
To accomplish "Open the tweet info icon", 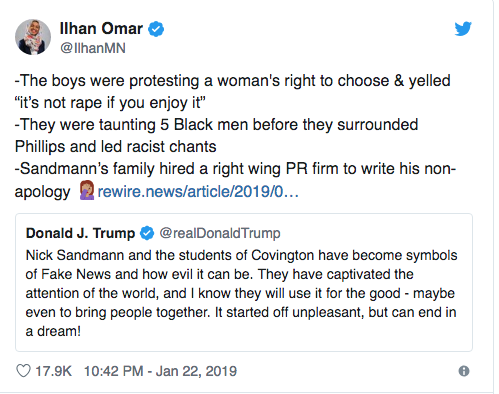I will (464, 371).
